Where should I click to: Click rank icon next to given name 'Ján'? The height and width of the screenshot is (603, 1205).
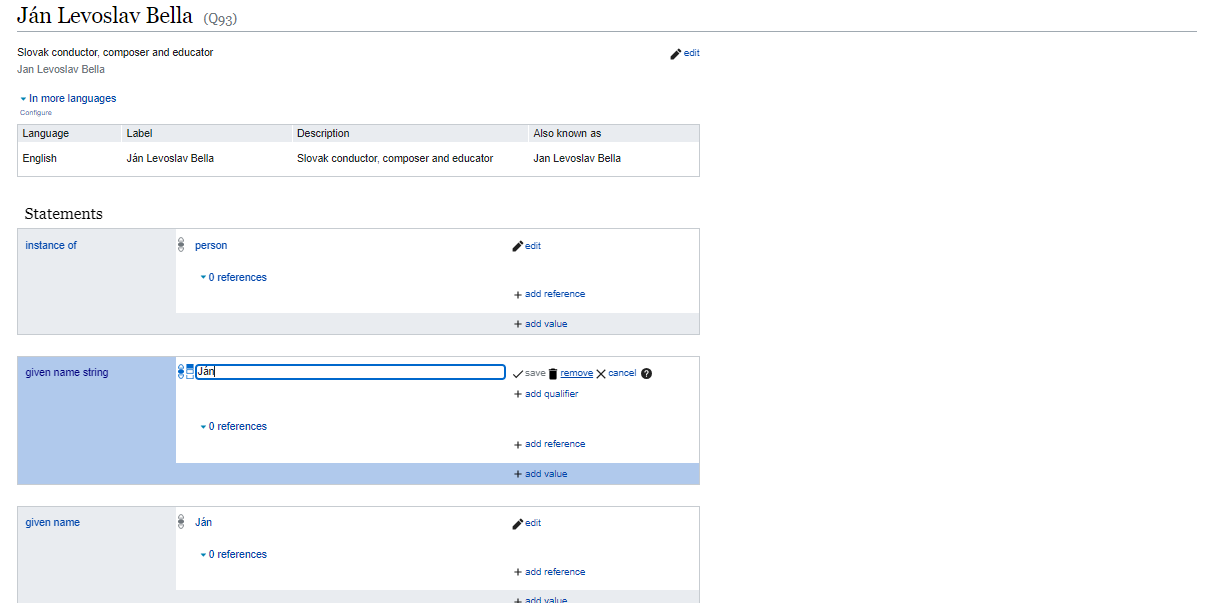point(181,522)
